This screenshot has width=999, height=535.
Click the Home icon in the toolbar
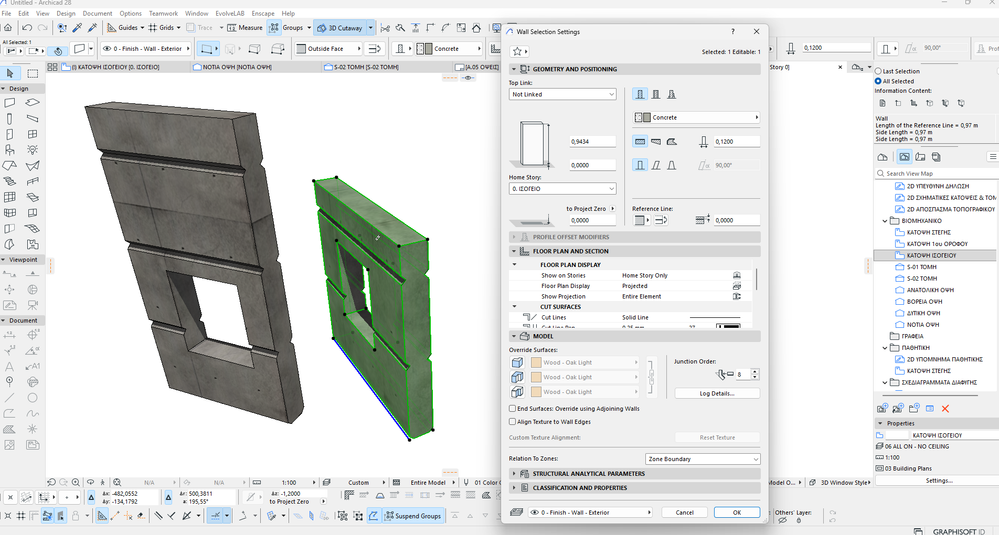point(8,27)
